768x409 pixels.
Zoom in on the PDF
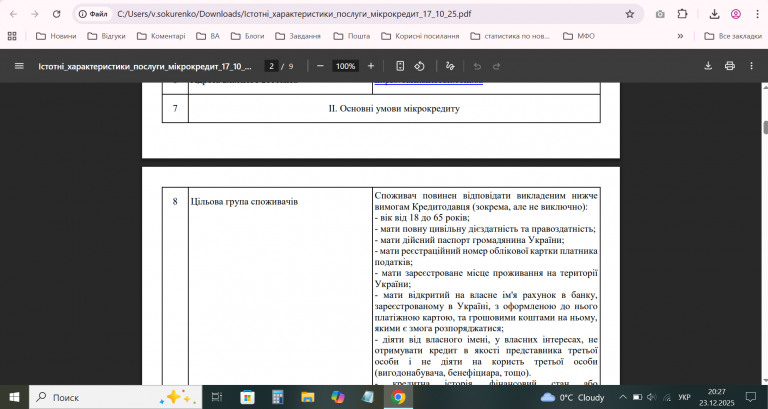tap(371, 66)
